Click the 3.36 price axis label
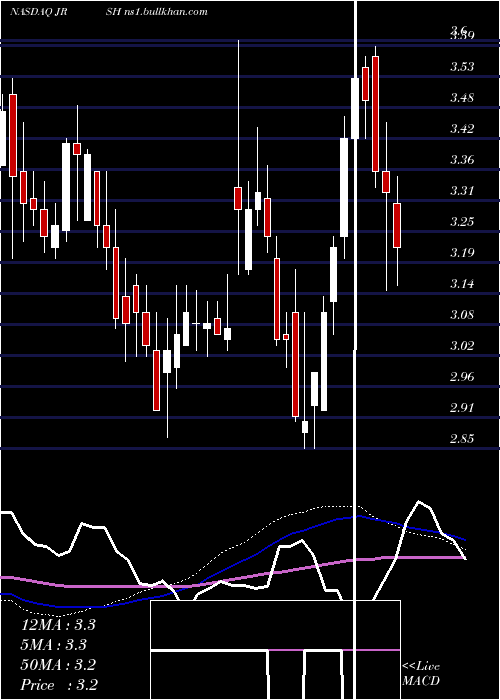500x700 pixels. coord(462,160)
